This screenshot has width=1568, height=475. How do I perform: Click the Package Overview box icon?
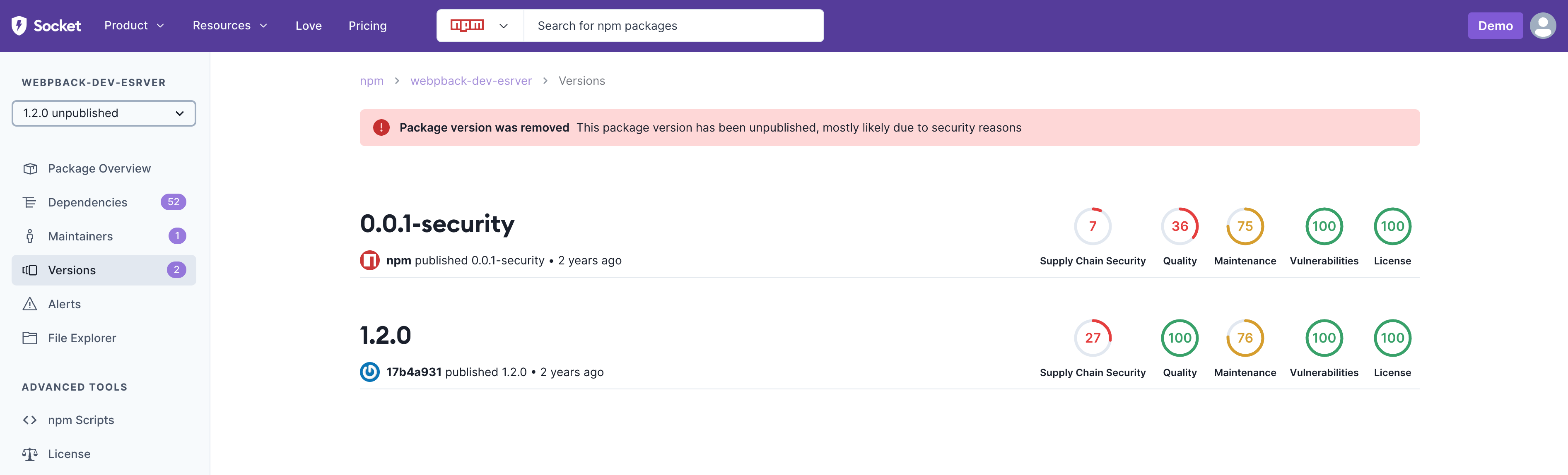[30, 168]
